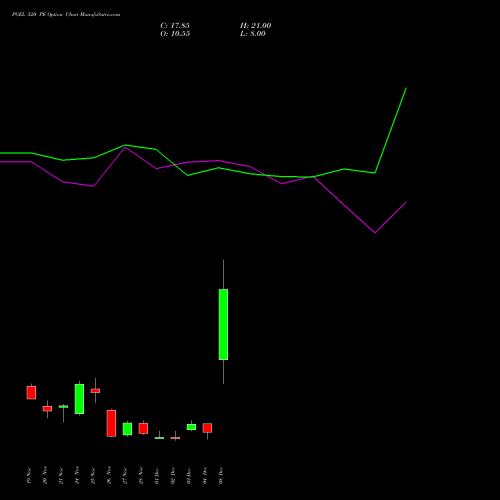This screenshot has height=500, width=500.
Task: Click the close value C: 17.85
Action: tap(175, 26)
